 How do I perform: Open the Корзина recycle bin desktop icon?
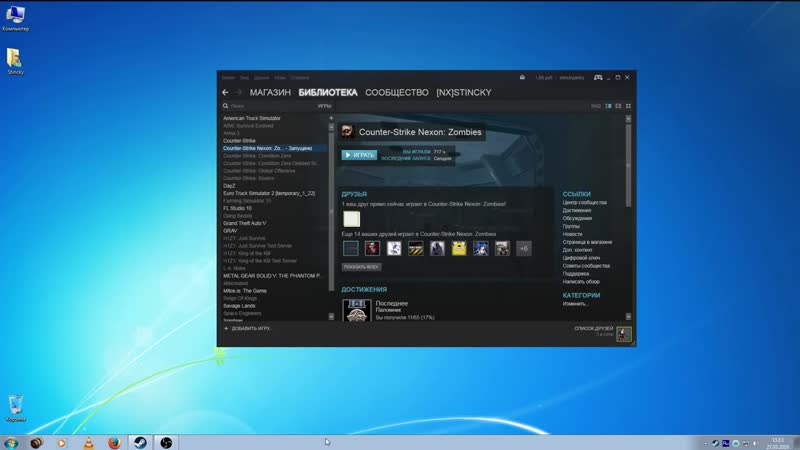[15, 408]
